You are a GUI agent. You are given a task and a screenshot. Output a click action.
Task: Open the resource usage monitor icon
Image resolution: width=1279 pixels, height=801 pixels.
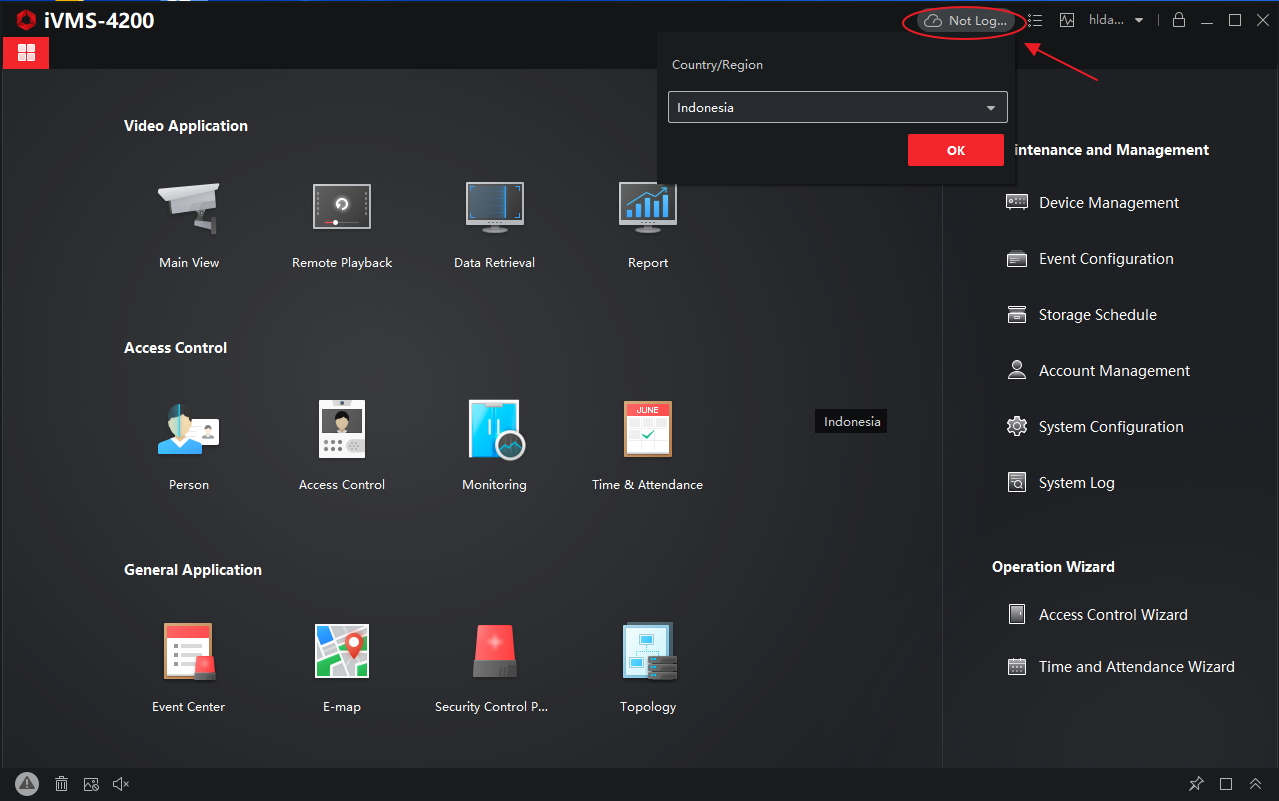coord(1067,20)
